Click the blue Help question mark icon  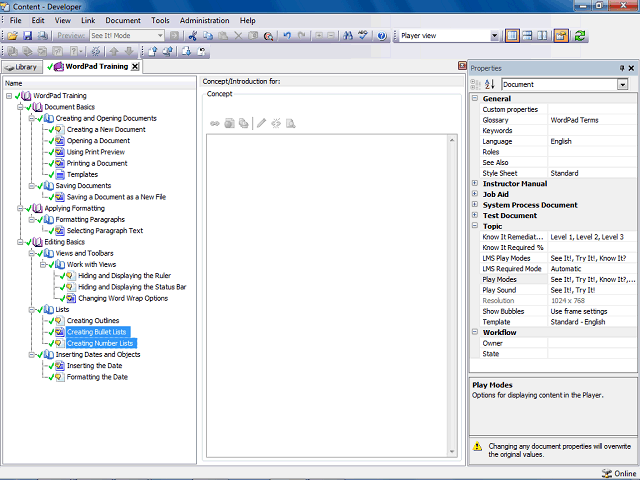(x=382, y=36)
